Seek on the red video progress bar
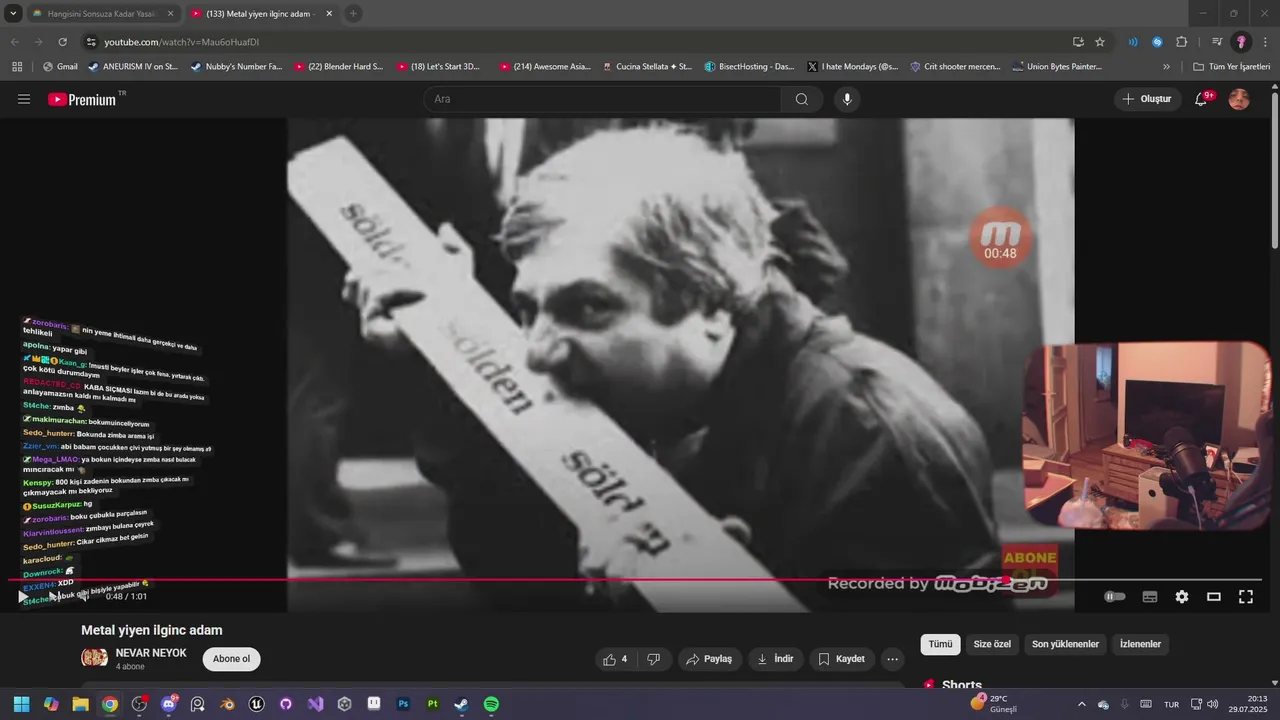This screenshot has width=1280, height=720. point(635,579)
